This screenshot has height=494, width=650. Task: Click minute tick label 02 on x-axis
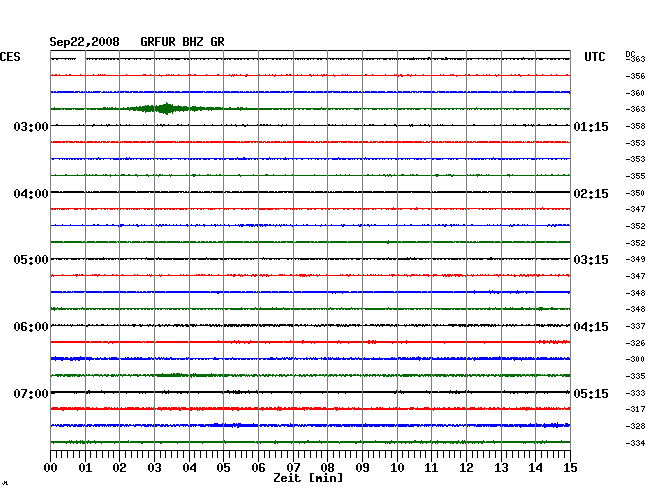119,467
